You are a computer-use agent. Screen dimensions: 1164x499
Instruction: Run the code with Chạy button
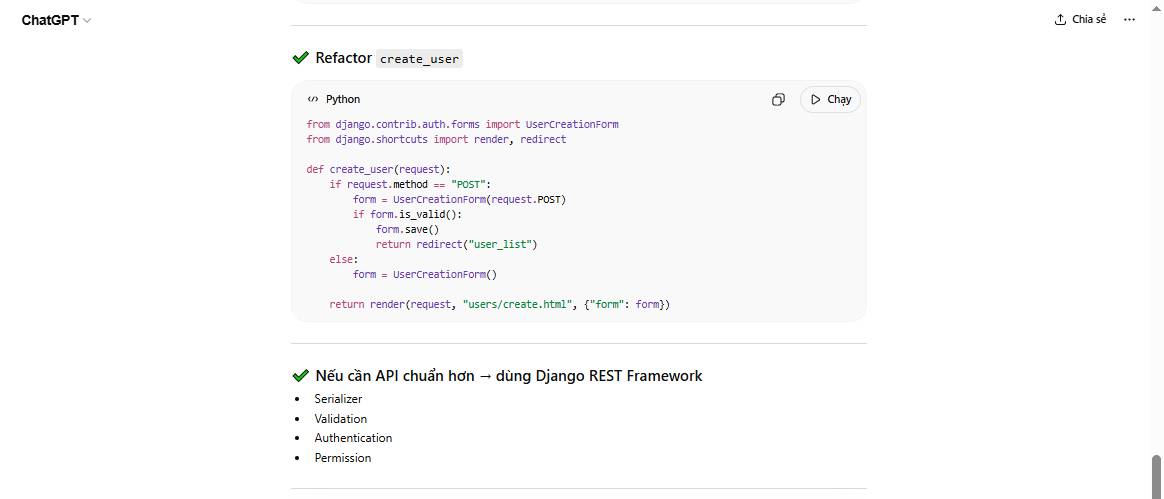830,99
